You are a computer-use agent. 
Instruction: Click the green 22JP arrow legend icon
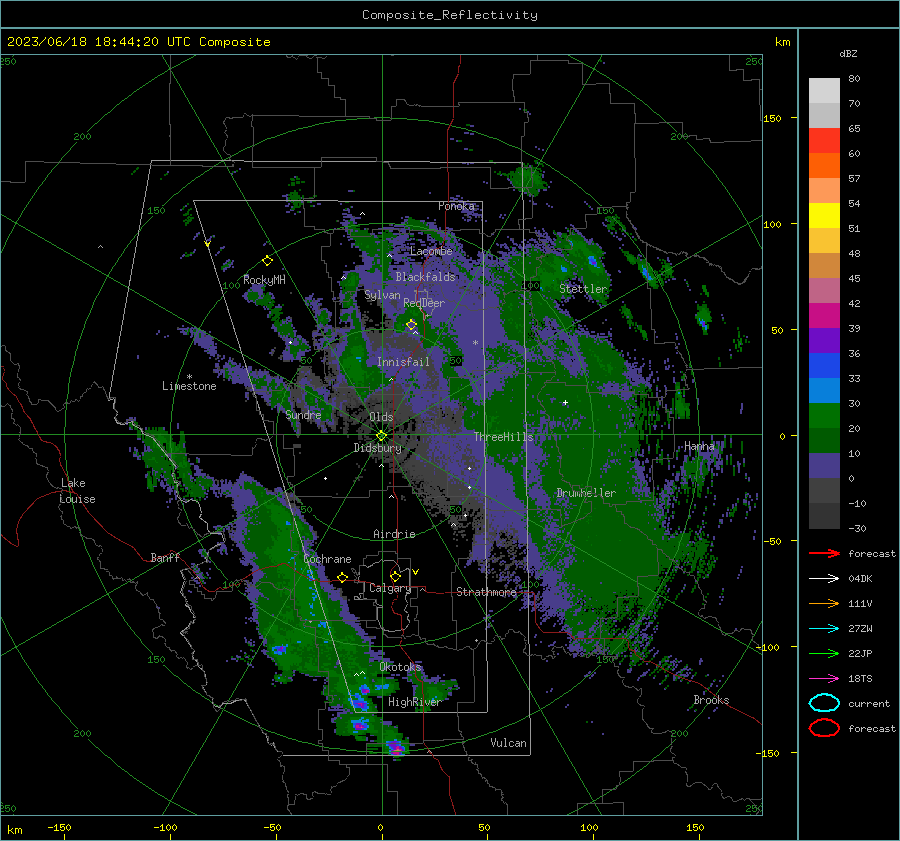tap(824, 653)
